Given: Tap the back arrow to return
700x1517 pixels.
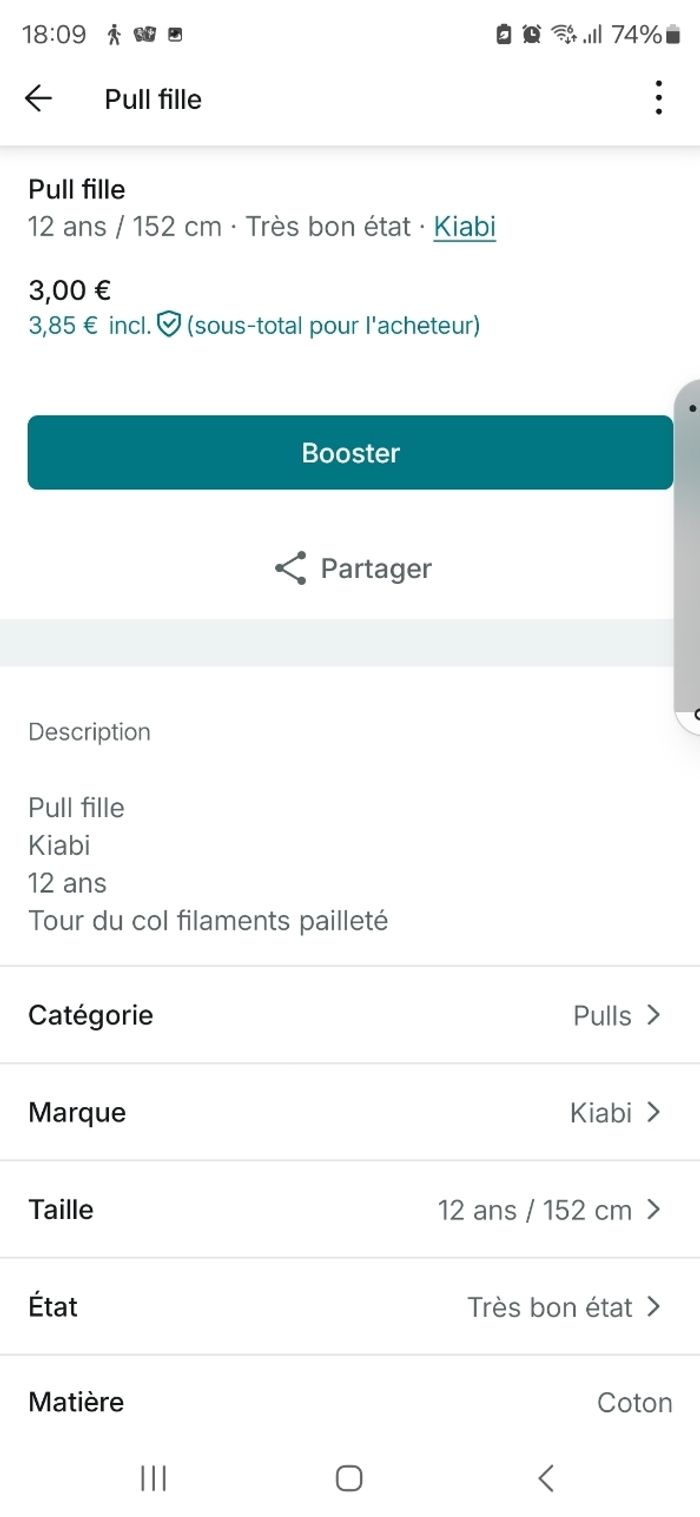Looking at the screenshot, I should 38,98.
